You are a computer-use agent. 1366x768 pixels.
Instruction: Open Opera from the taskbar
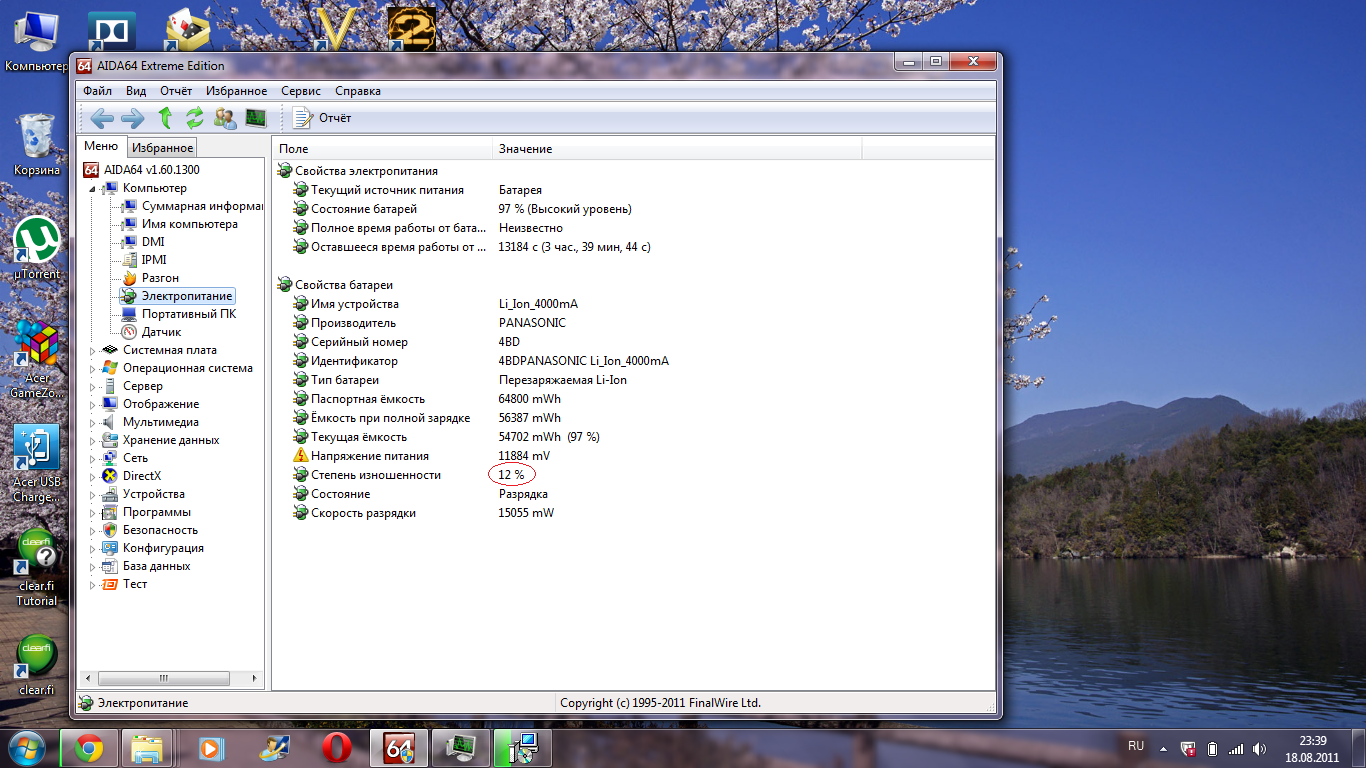coord(337,748)
